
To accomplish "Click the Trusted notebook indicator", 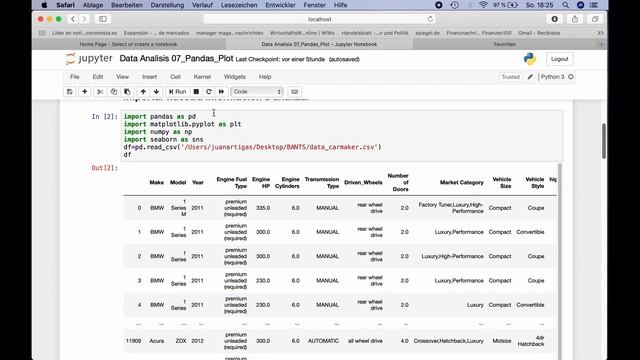I will tap(510, 77).
